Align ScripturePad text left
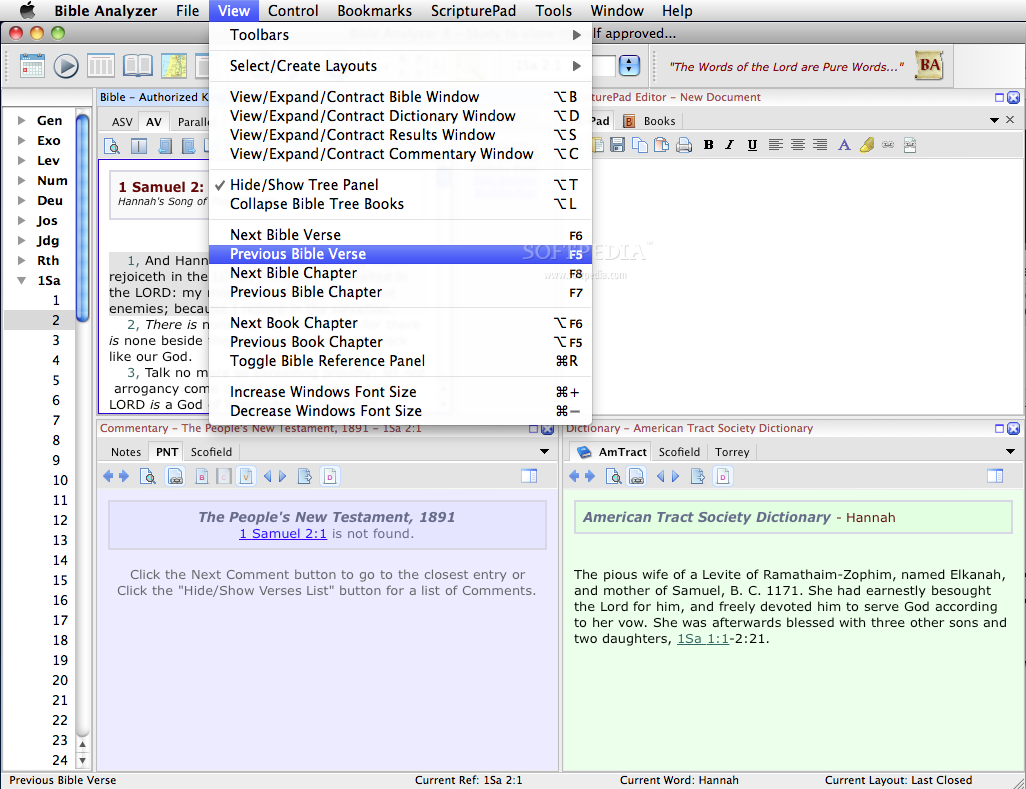The width and height of the screenshot is (1026, 789). point(775,145)
